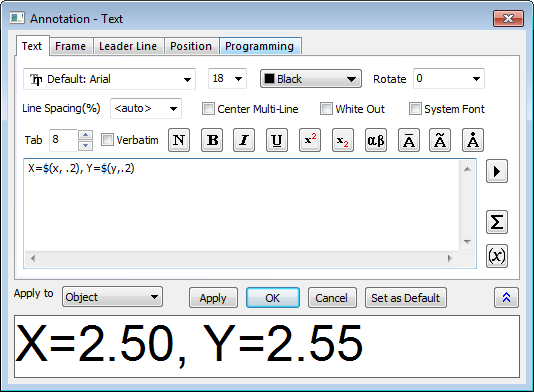This screenshot has height=392, width=534.
Task: Switch to the Leader Line tab
Action: [x=128, y=46]
